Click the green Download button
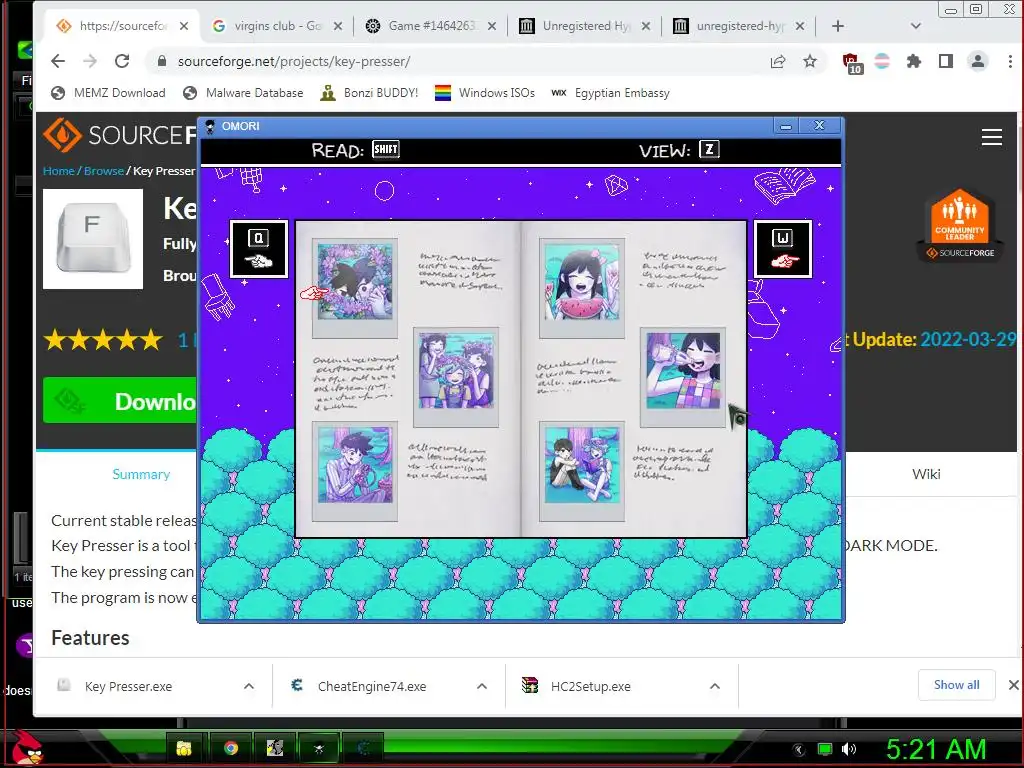The height and width of the screenshot is (768, 1024). (x=120, y=400)
